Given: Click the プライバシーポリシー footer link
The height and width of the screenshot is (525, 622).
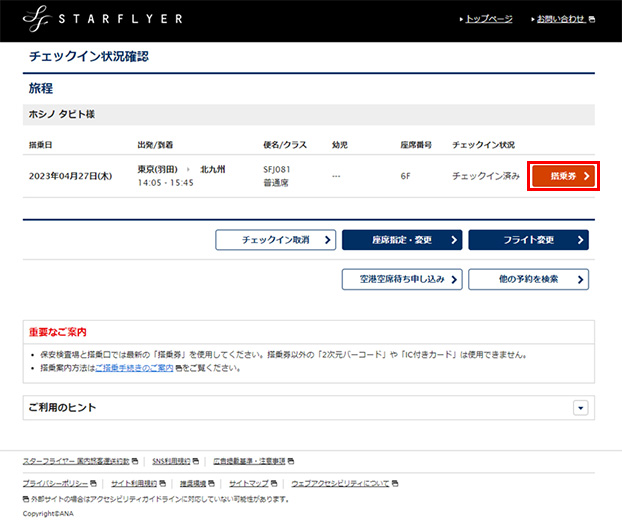Looking at the screenshot, I should [56, 483].
